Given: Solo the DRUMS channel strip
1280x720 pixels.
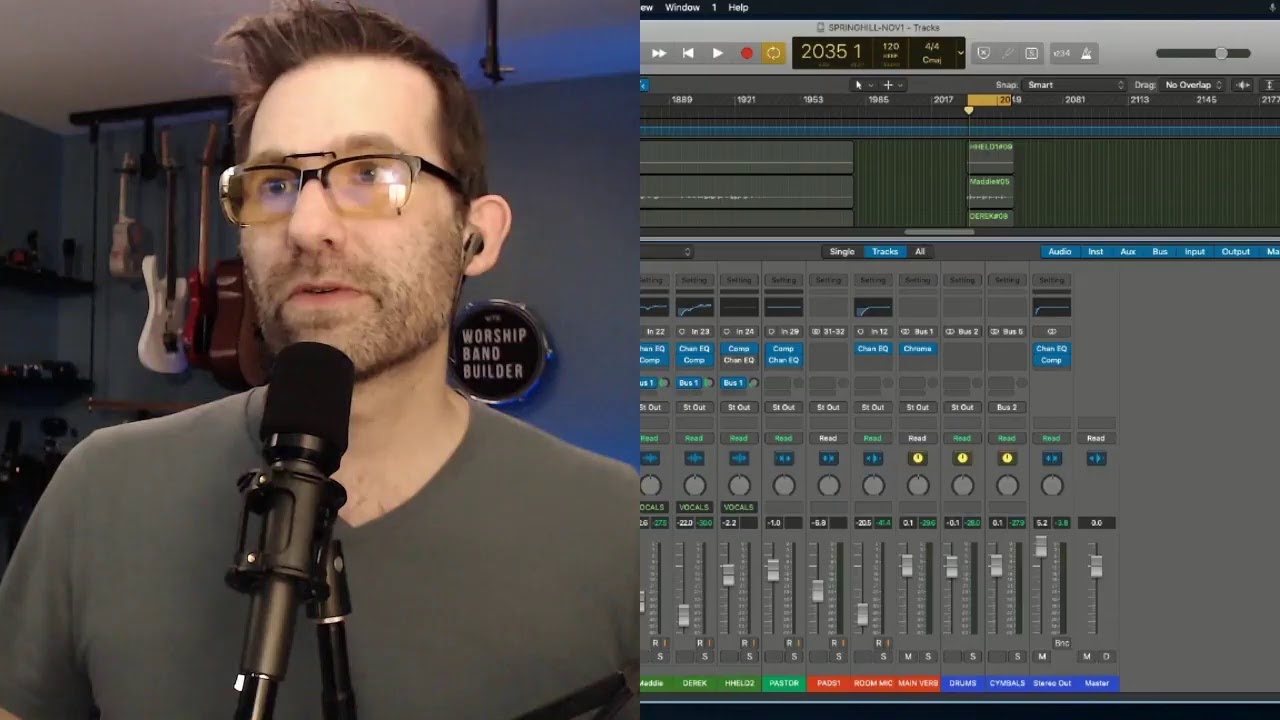Looking at the screenshot, I should 973,656.
